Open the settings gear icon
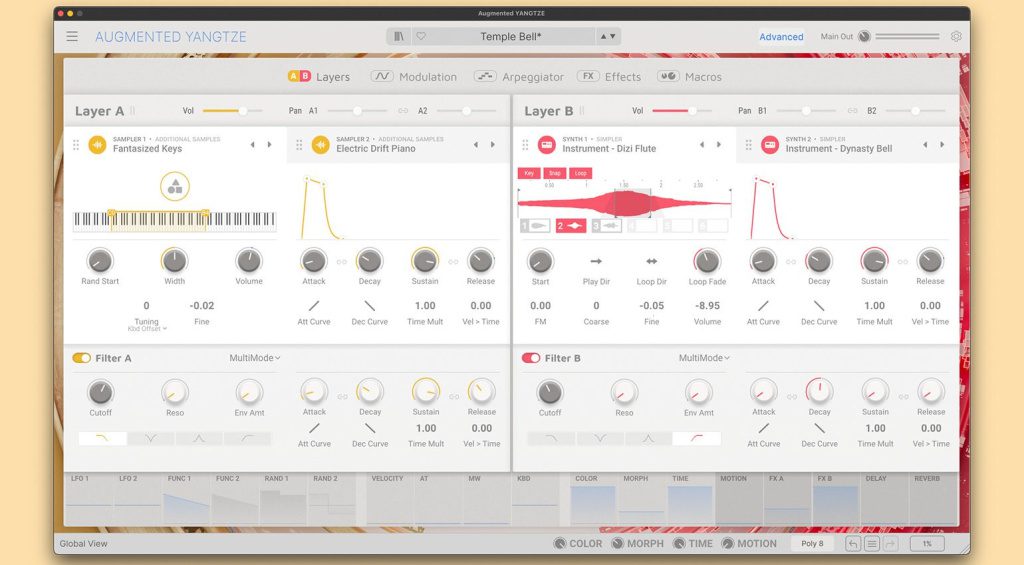Image resolution: width=1024 pixels, height=565 pixels. click(956, 37)
